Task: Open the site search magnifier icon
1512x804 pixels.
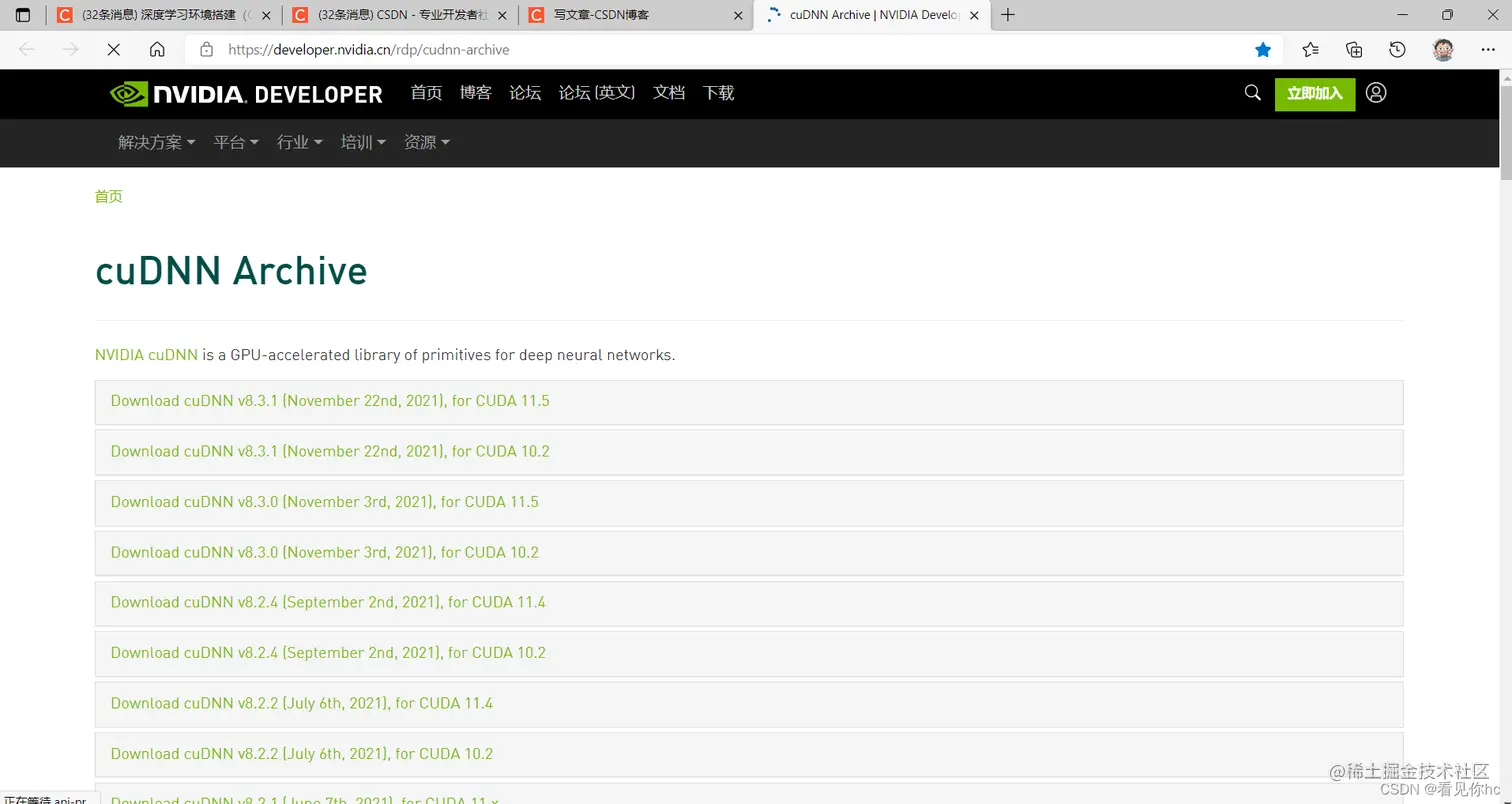Action: click(x=1252, y=93)
